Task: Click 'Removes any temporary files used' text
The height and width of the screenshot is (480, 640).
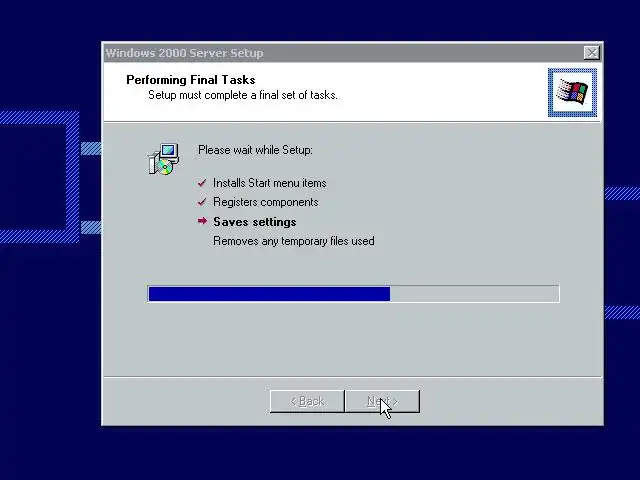Action: pyautogui.click(x=294, y=241)
